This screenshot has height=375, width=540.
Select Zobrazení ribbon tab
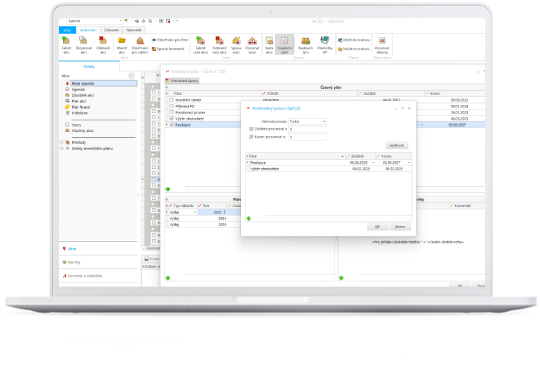(x=111, y=30)
